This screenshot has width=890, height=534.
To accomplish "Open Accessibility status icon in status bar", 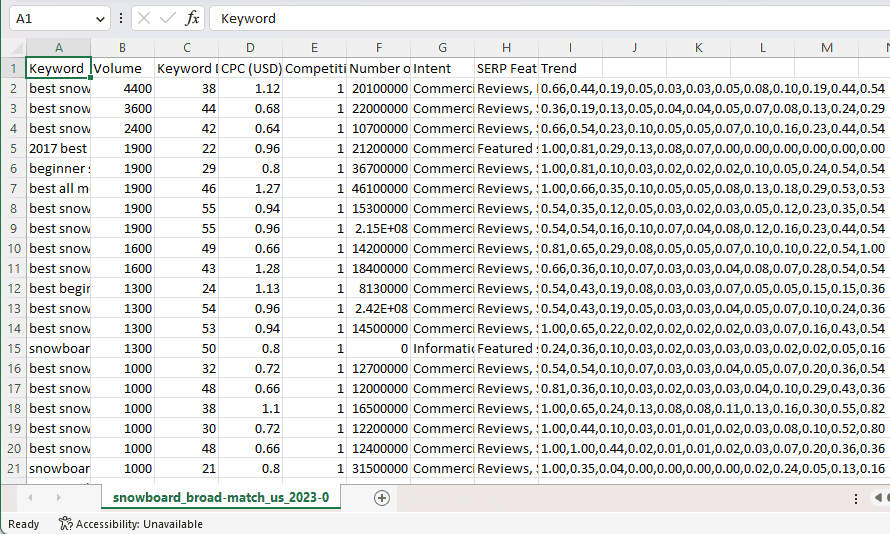I will (x=66, y=524).
